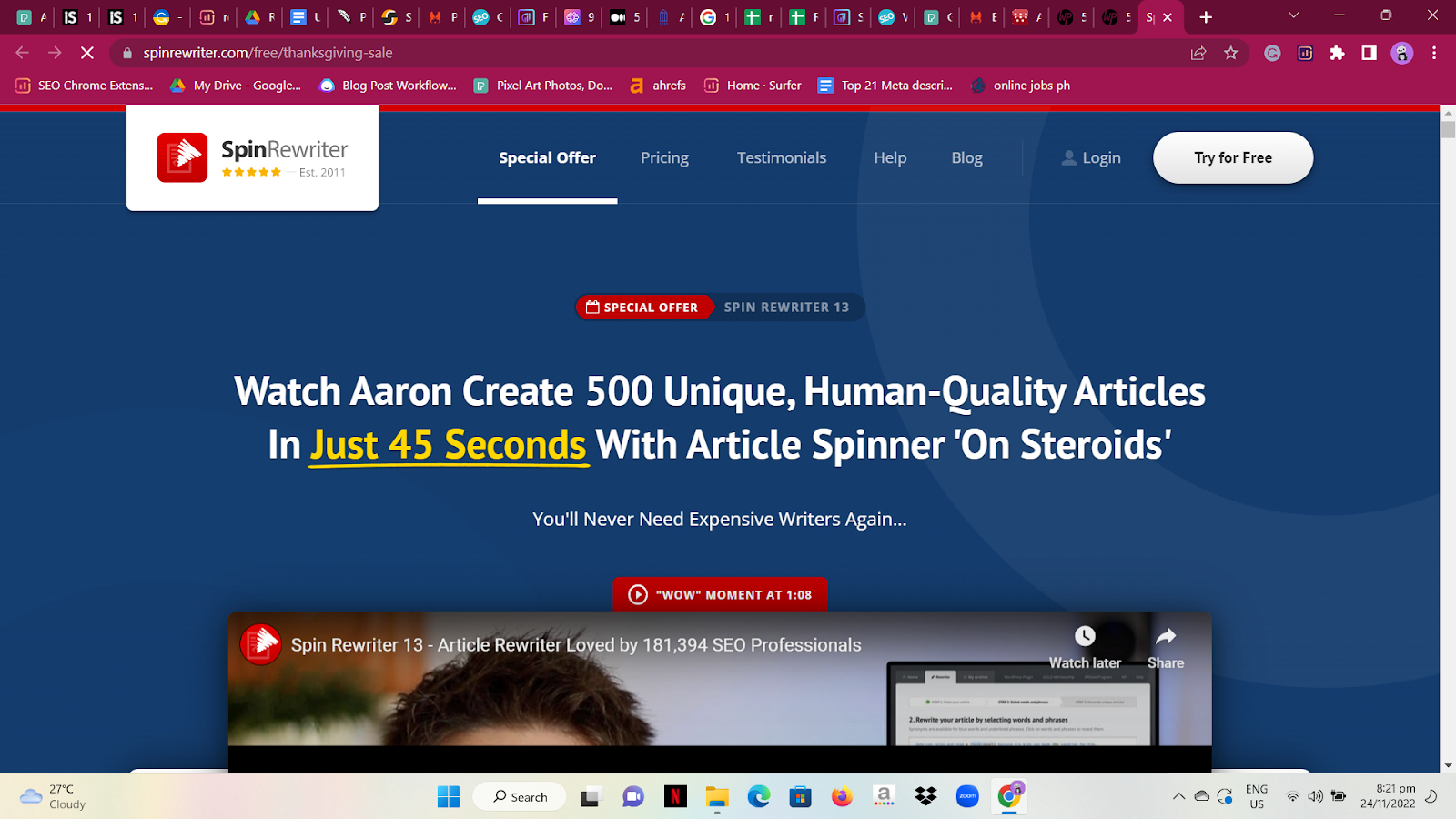Open Dropbox from the taskbar
This screenshot has height=819, width=1456.
tap(925, 797)
